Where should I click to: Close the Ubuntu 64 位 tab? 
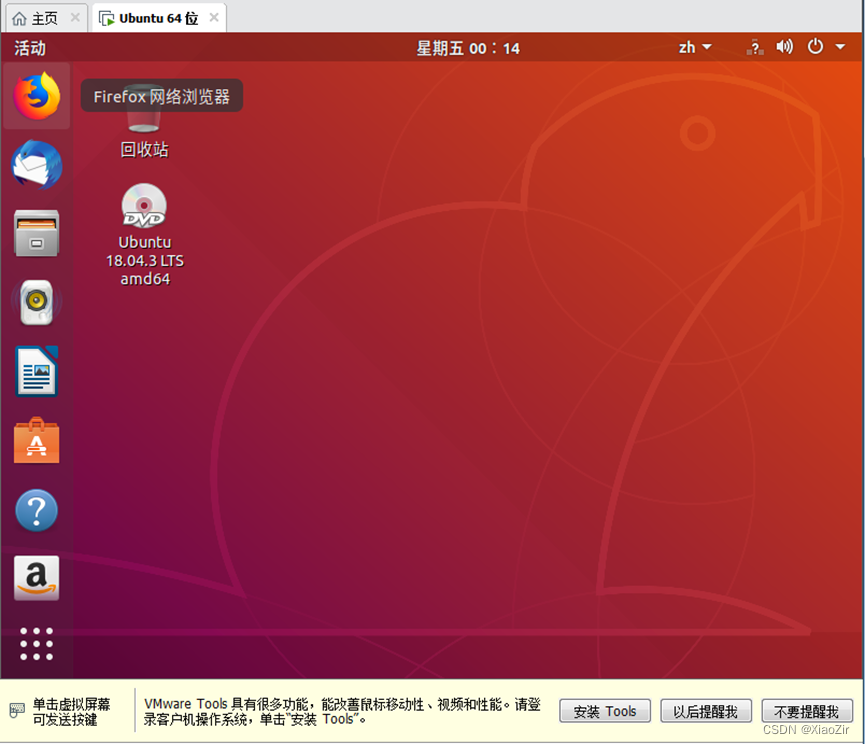click(x=214, y=18)
